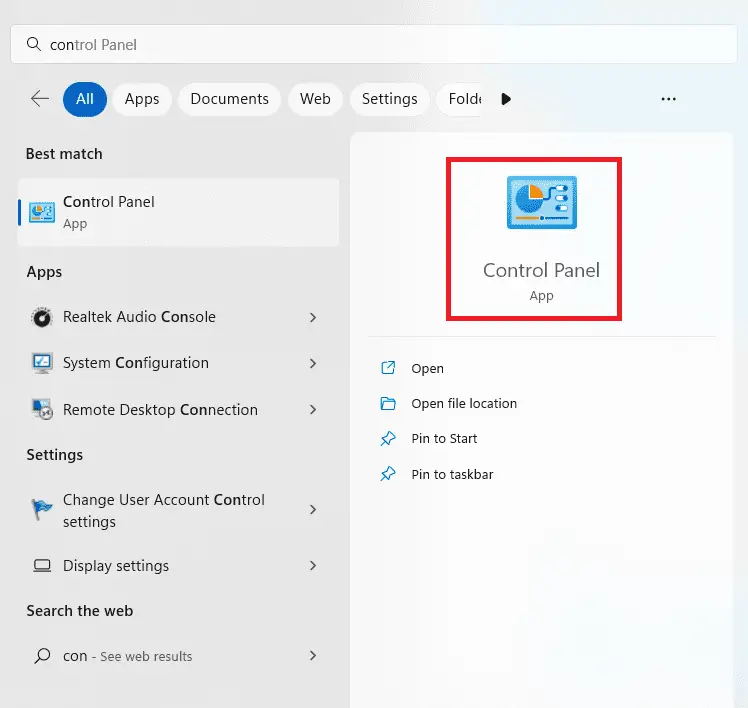Click the search input containing control Panel
Viewport: 748px width, 708px height.
click(374, 44)
